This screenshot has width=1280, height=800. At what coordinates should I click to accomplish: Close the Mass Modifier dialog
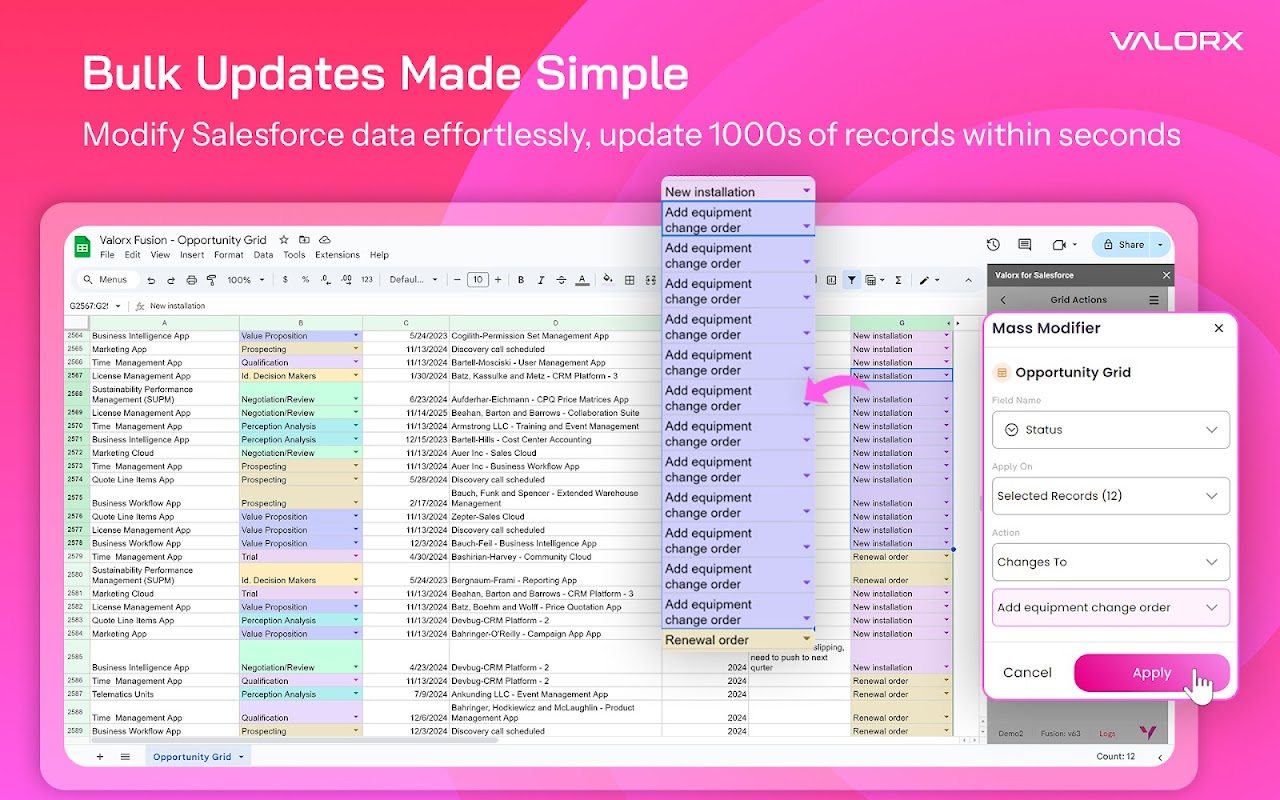coord(1218,328)
